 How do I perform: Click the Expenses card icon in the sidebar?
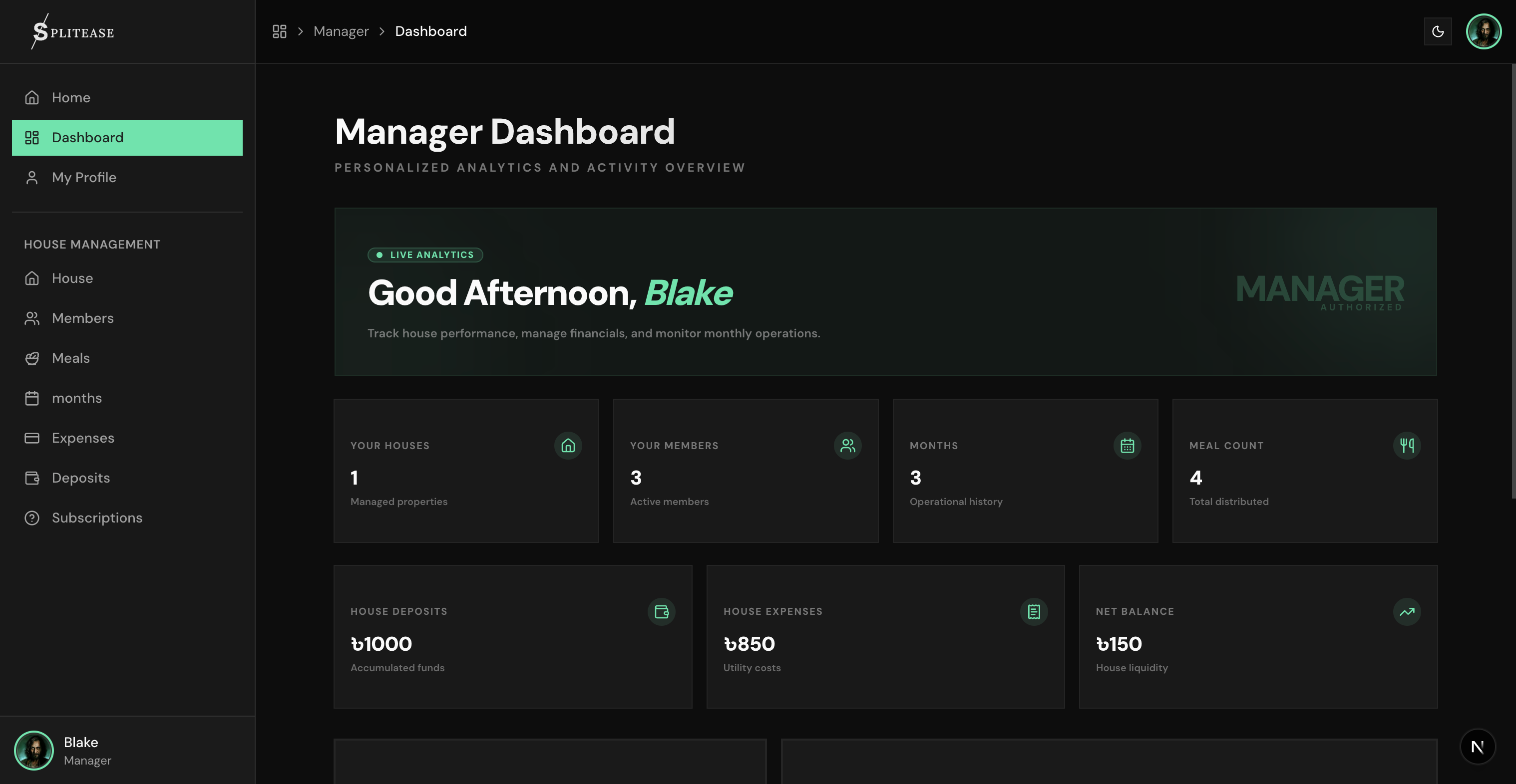(32, 438)
